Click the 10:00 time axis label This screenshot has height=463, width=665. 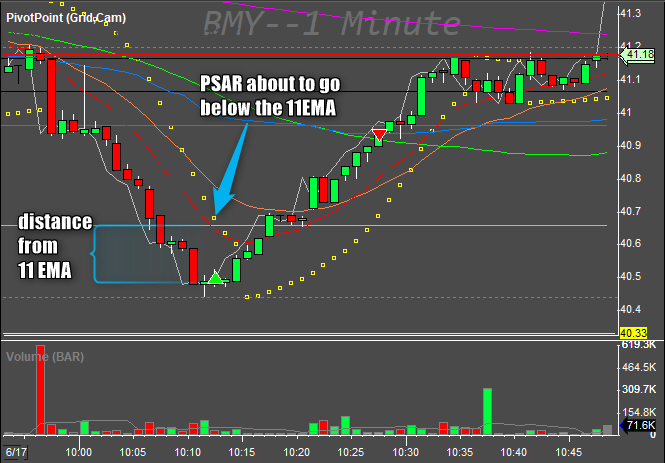tap(79, 452)
